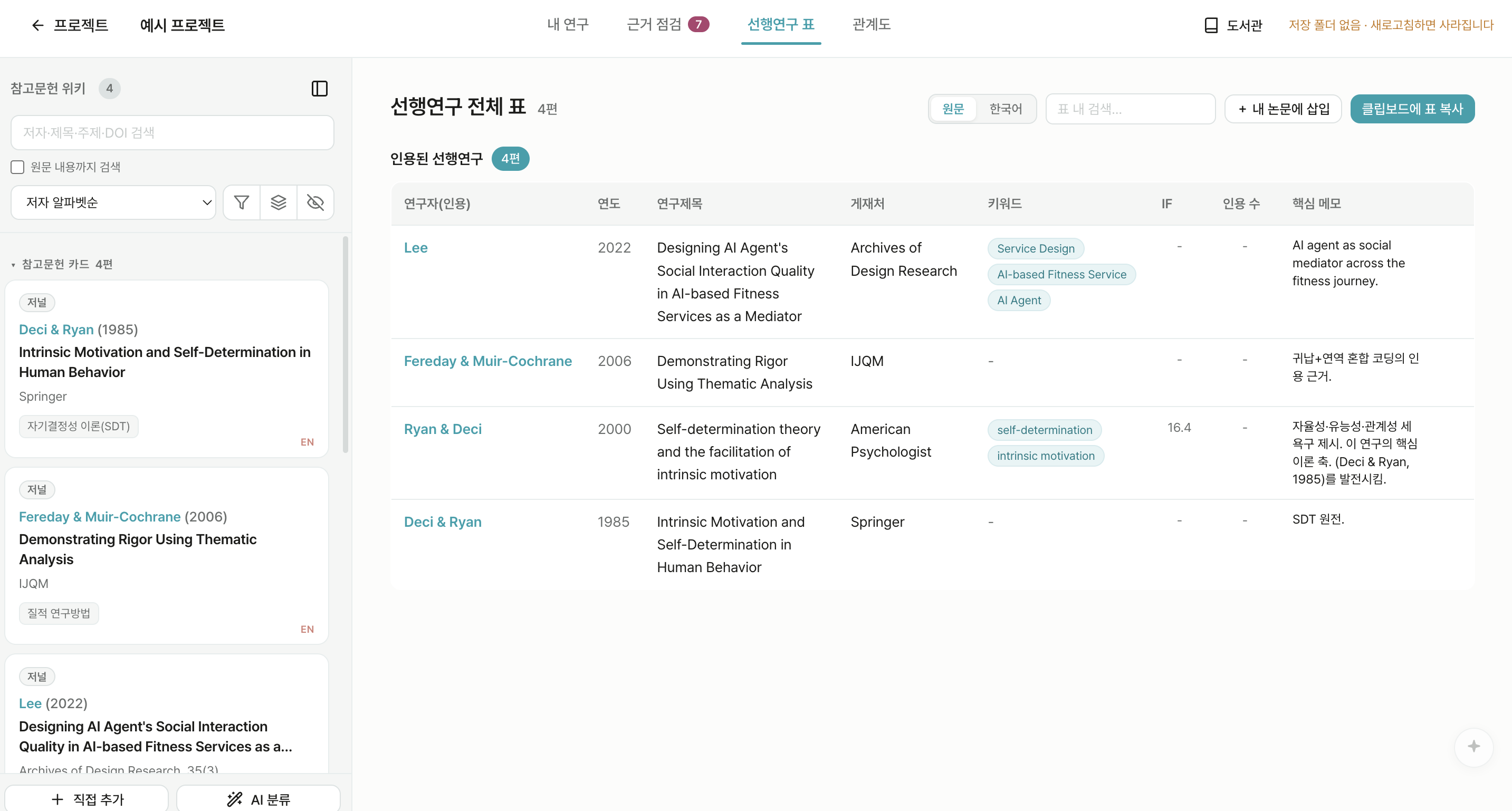1512x811 pixels.
Task: Click the SDT 원전. memo cell
Action: [1318, 519]
